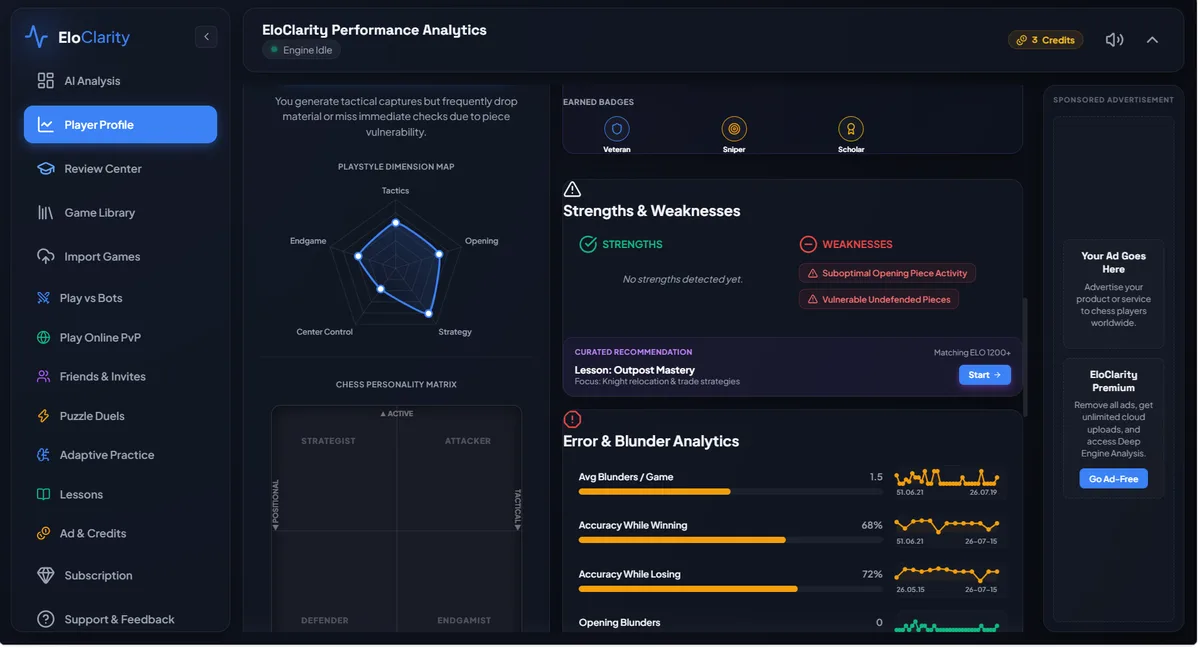
Task: Select the Player Profile chart icon
Action: (x=46, y=125)
